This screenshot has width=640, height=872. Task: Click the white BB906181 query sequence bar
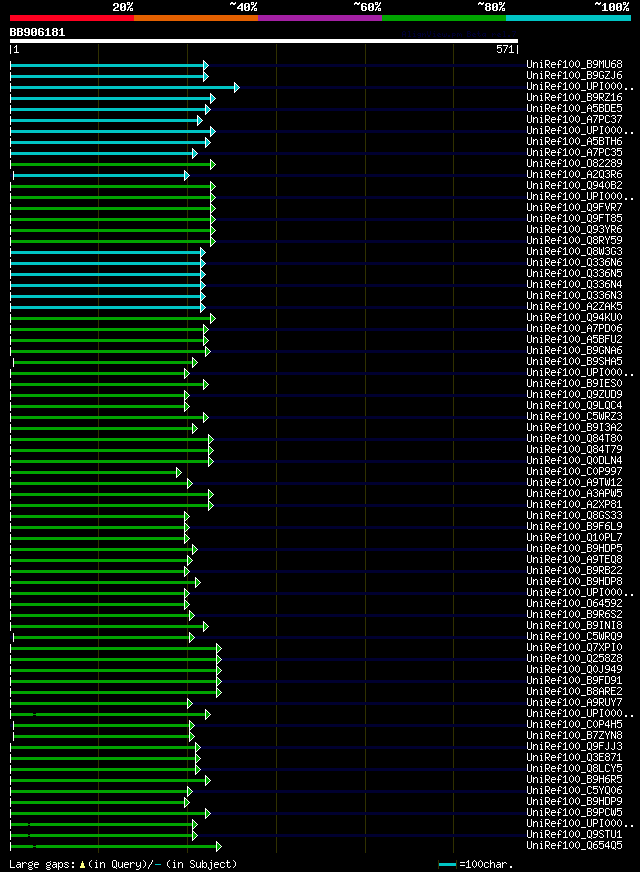264,41
